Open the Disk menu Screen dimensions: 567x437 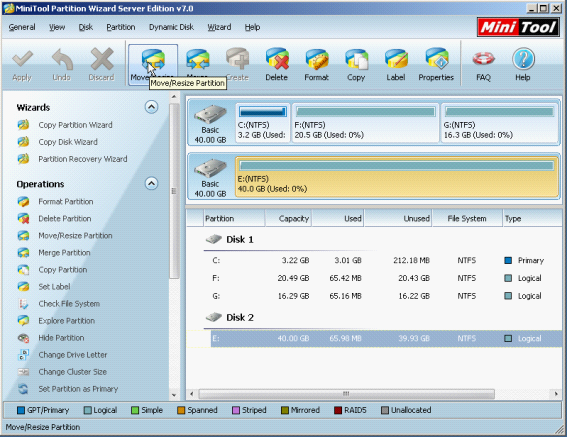pos(86,27)
